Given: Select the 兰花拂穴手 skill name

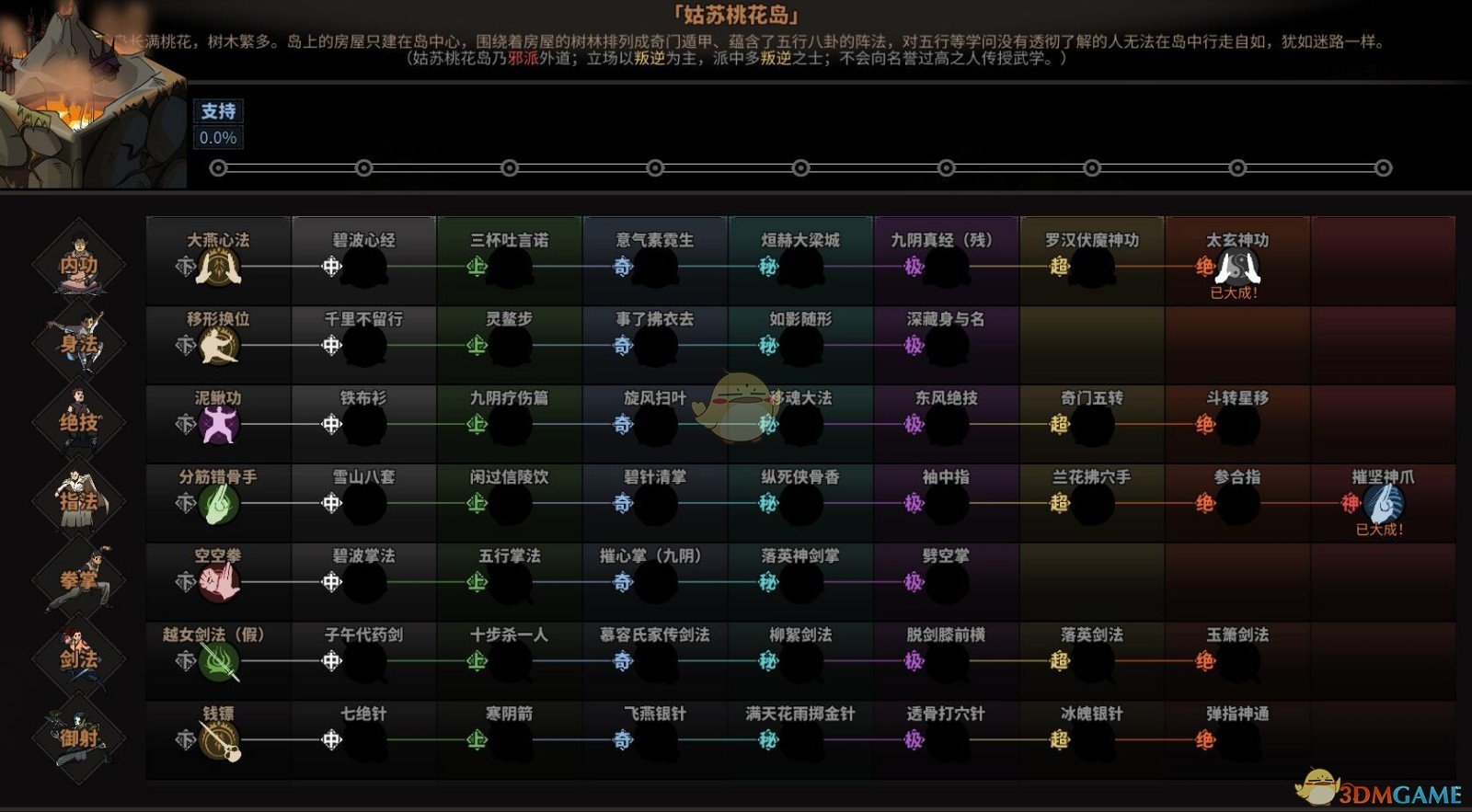Looking at the screenshot, I should pos(1092,477).
